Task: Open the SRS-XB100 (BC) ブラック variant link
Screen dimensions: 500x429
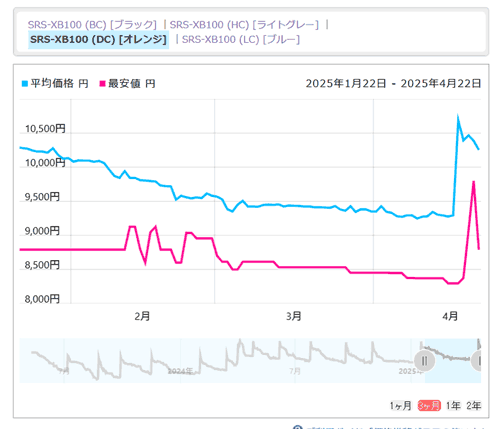Action: (92, 25)
